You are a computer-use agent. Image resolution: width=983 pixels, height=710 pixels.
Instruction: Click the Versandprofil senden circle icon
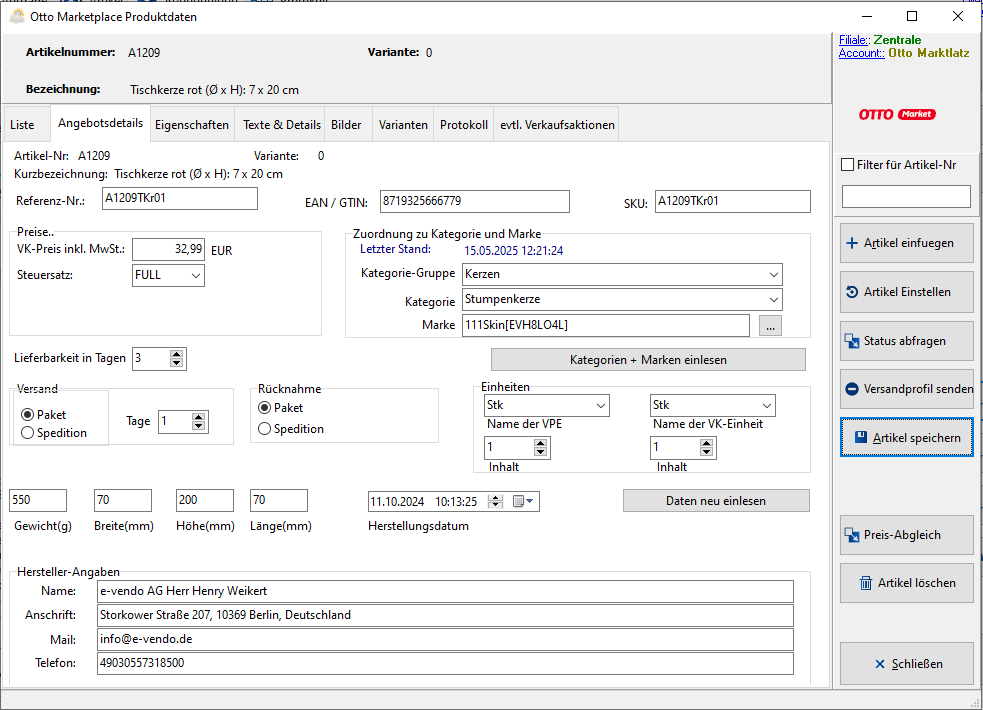click(852, 389)
